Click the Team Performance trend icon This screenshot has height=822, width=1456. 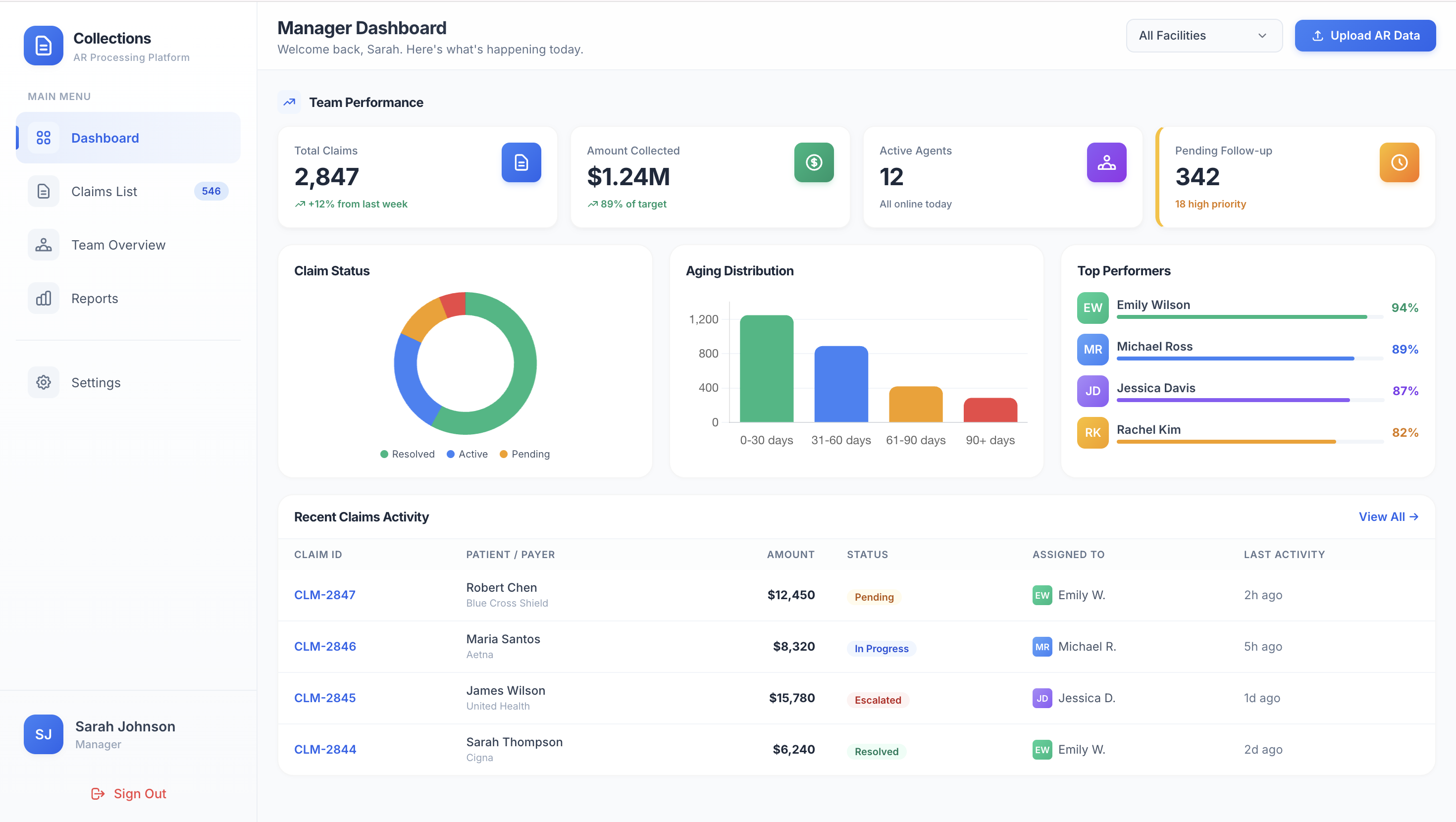tap(289, 103)
